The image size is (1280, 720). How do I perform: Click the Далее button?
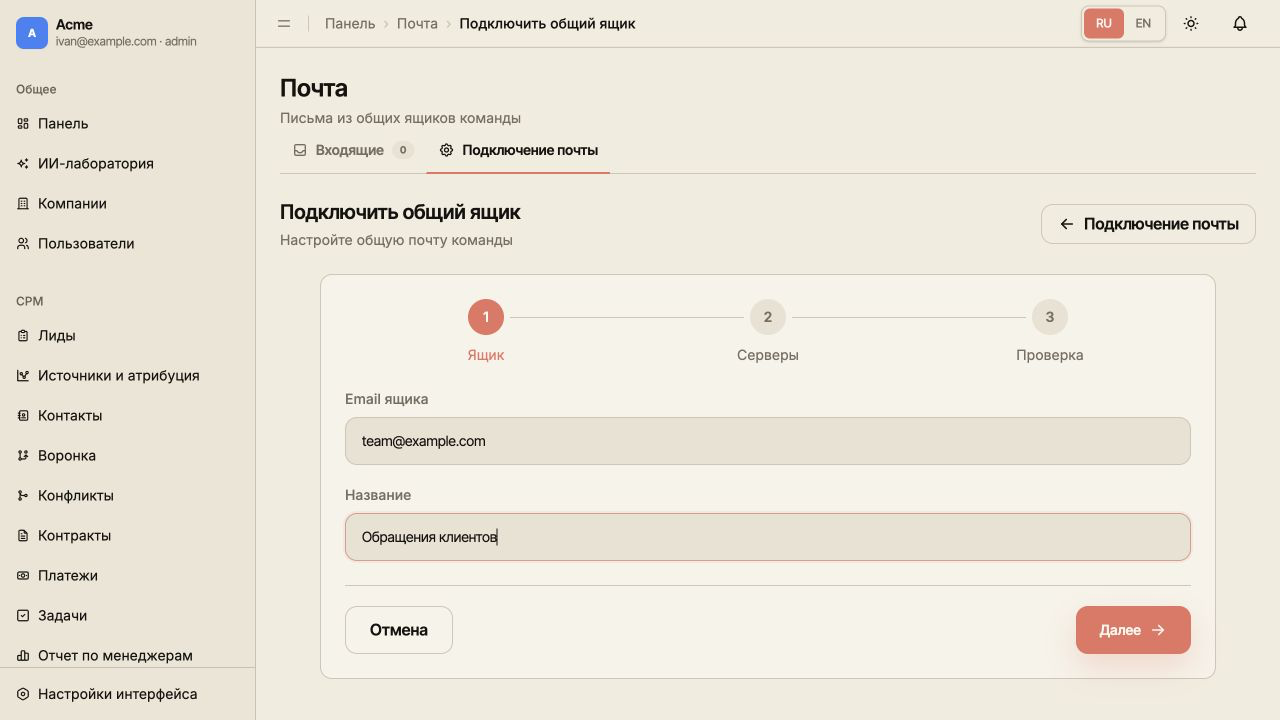coord(1133,630)
